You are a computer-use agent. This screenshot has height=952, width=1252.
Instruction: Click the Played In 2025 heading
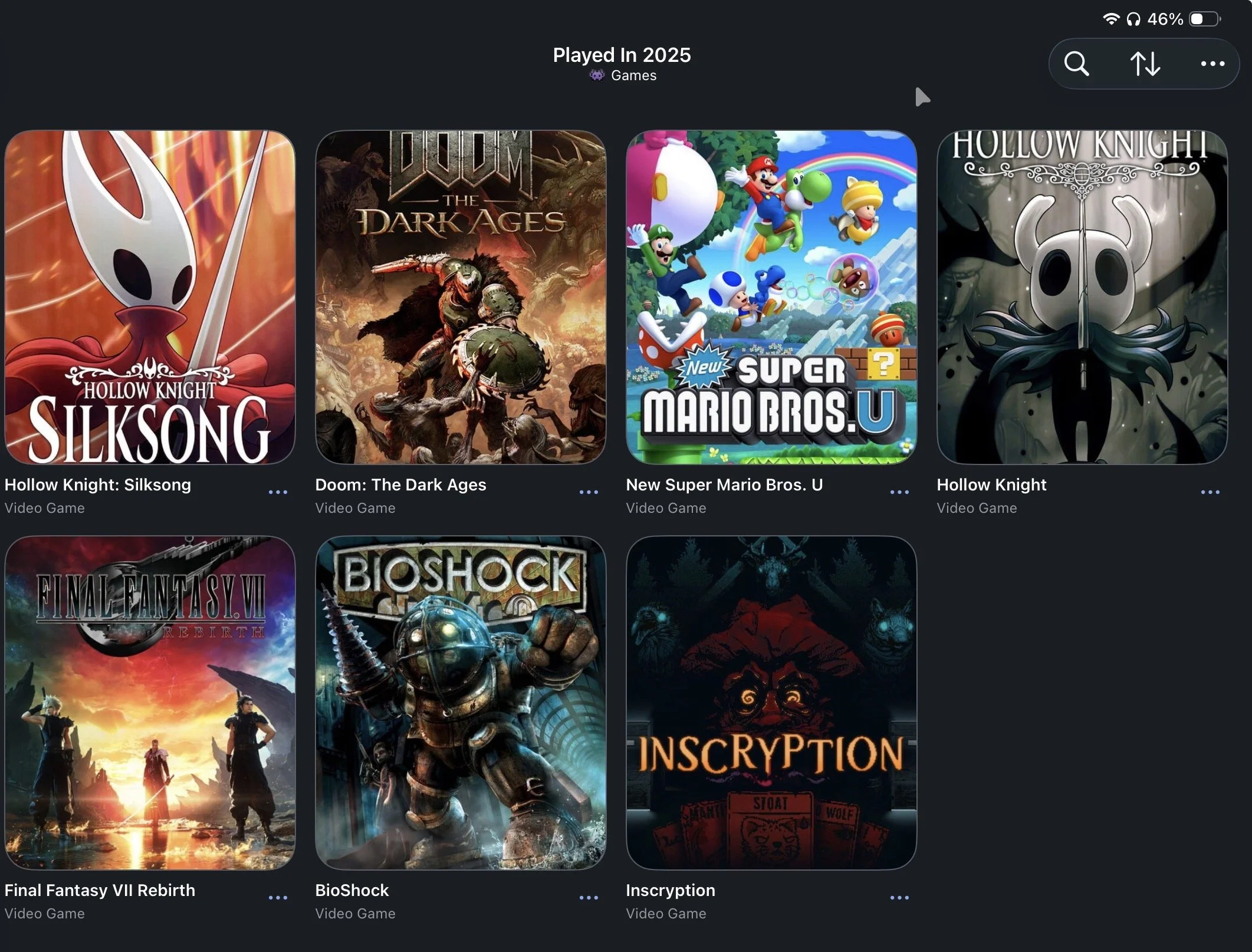coord(622,55)
